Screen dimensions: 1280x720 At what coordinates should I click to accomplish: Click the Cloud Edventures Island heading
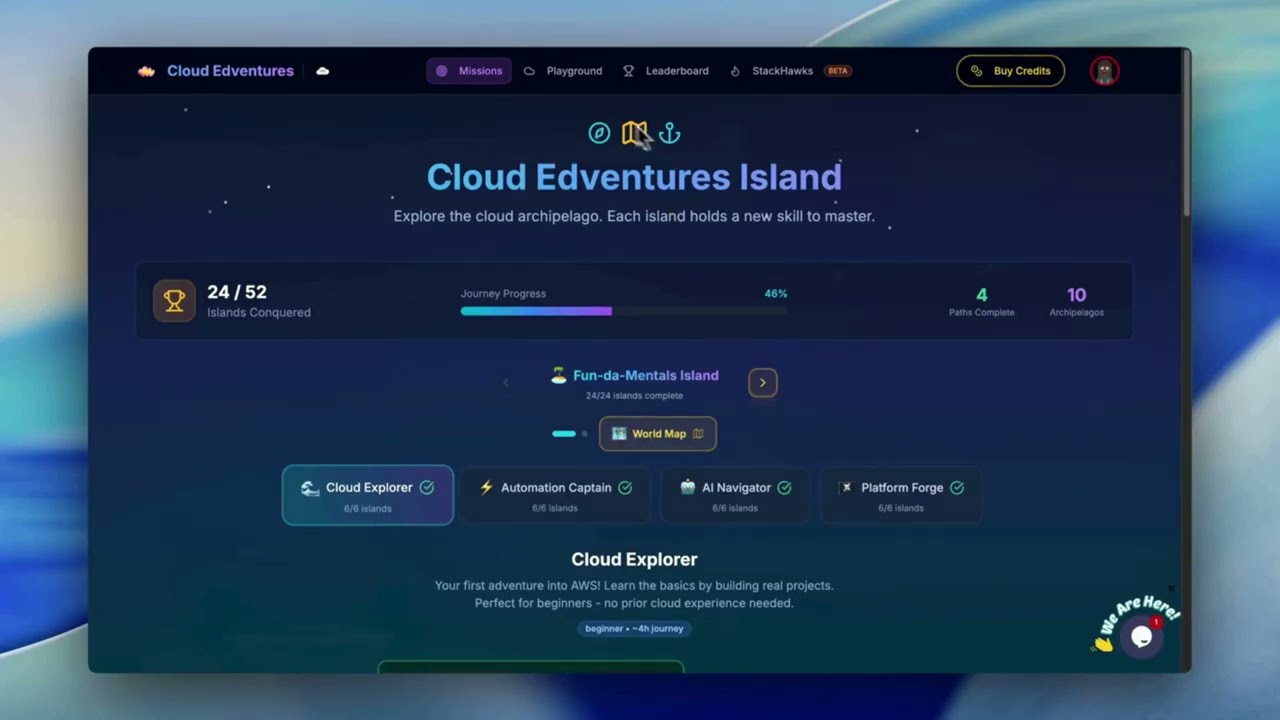coord(634,177)
